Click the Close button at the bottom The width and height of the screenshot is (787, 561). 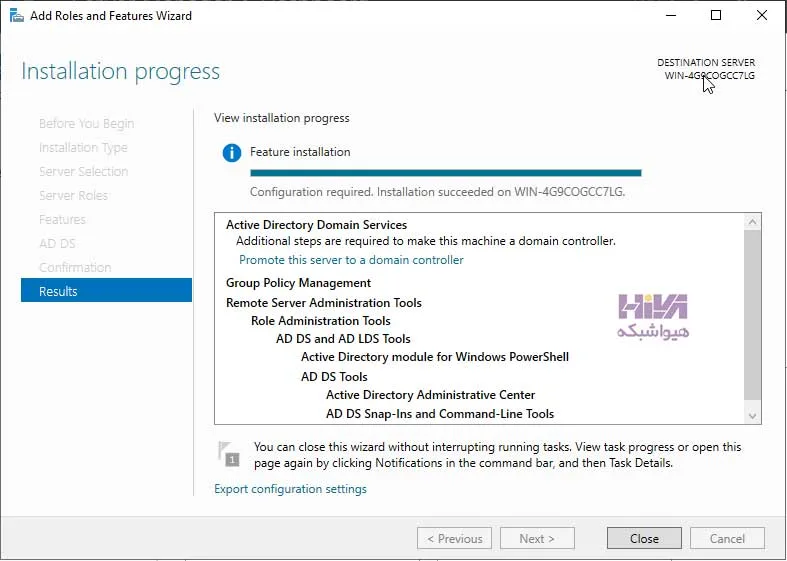point(644,538)
